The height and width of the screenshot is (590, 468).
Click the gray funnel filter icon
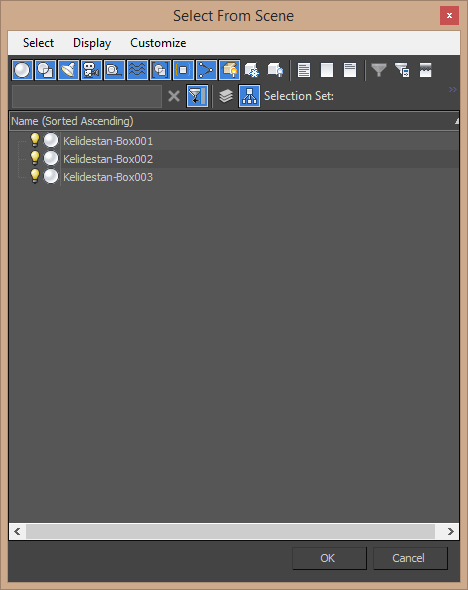pos(379,70)
